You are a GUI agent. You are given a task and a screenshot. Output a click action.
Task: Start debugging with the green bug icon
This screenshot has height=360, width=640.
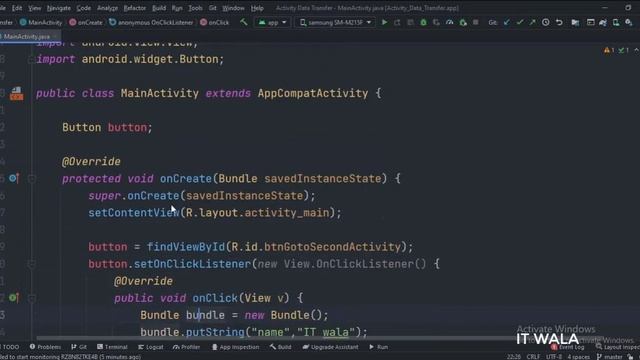click(x=423, y=22)
